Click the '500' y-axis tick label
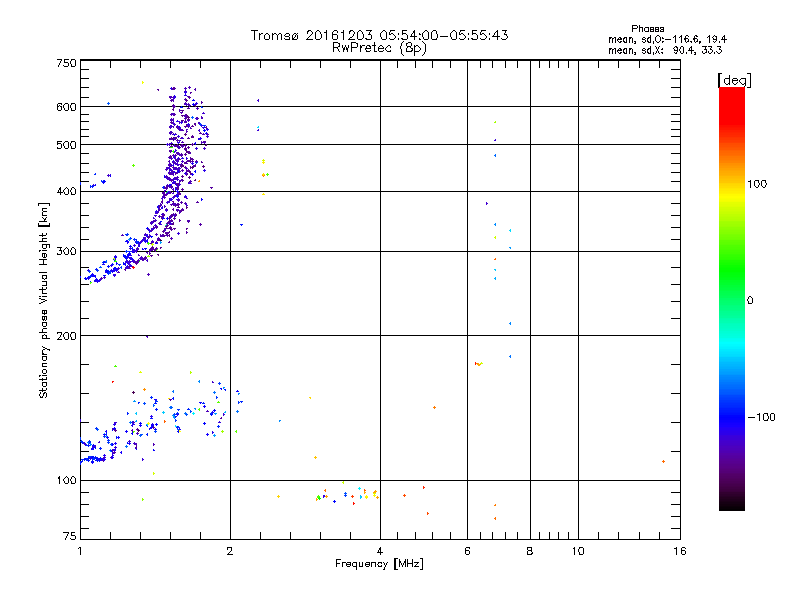This screenshot has width=800, height=600. click(x=66, y=145)
